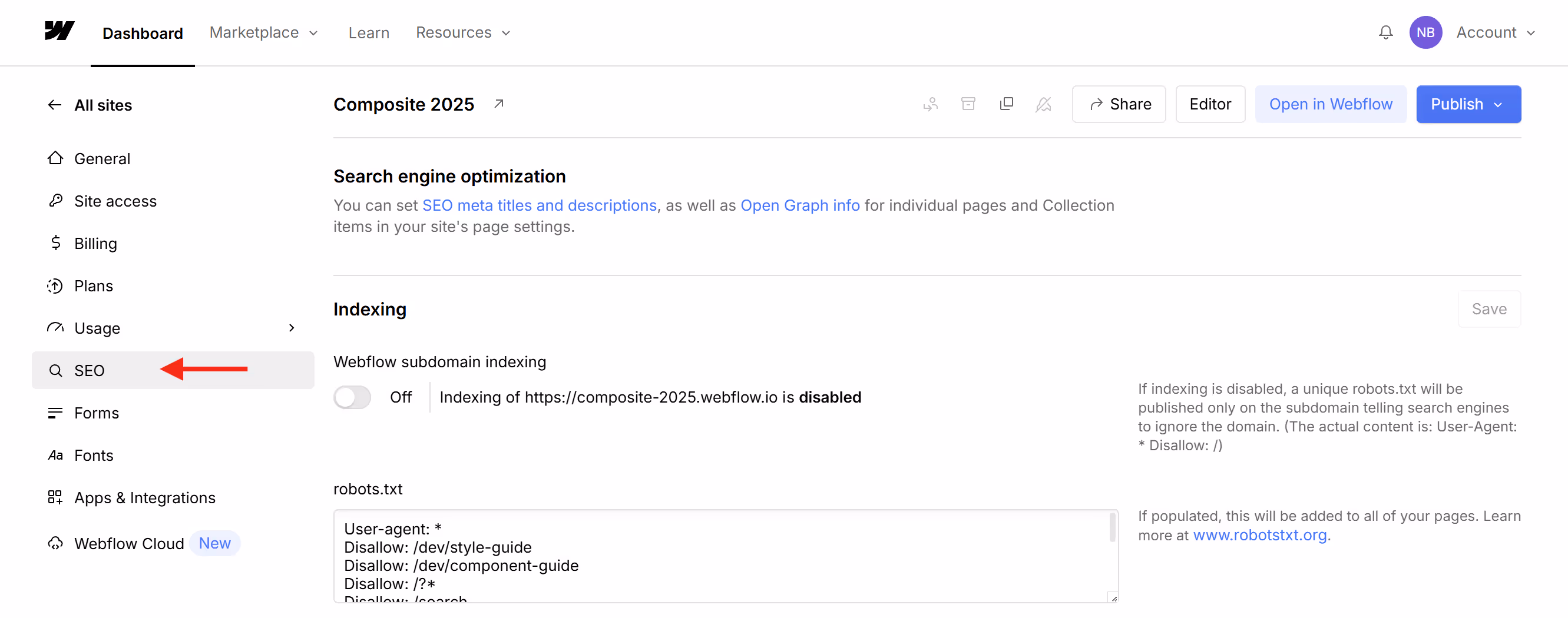This screenshot has height=618, width=1568.
Task: Open SEO meta titles and descriptions link
Action: pyautogui.click(x=540, y=205)
